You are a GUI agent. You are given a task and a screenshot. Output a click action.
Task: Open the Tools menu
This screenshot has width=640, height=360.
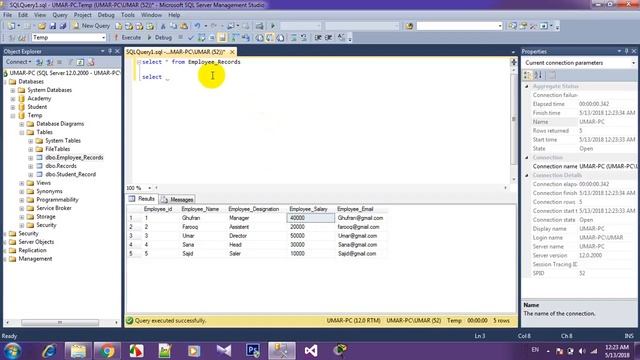pos(128,15)
